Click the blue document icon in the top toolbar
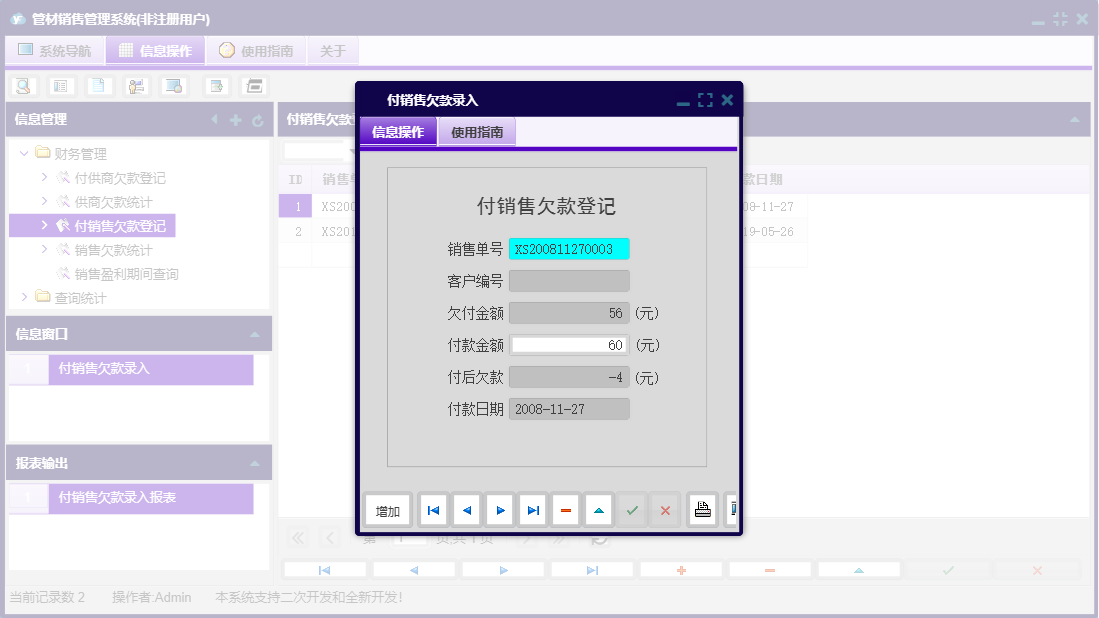1099x618 pixels. [98, 86]
